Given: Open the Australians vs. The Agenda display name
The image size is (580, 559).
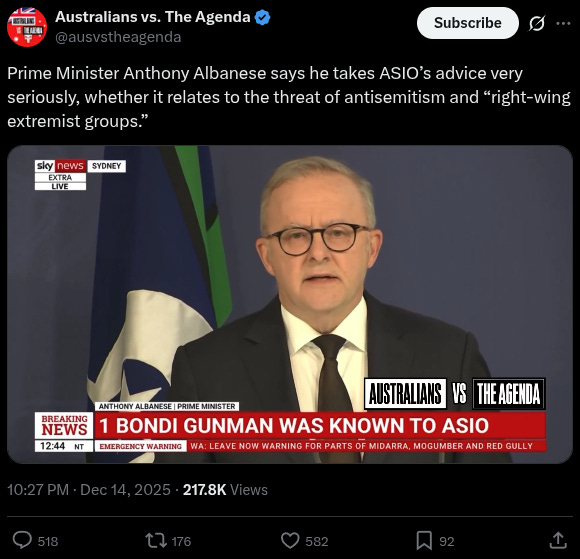Looking at the screenshot, I should pos(153,17).
